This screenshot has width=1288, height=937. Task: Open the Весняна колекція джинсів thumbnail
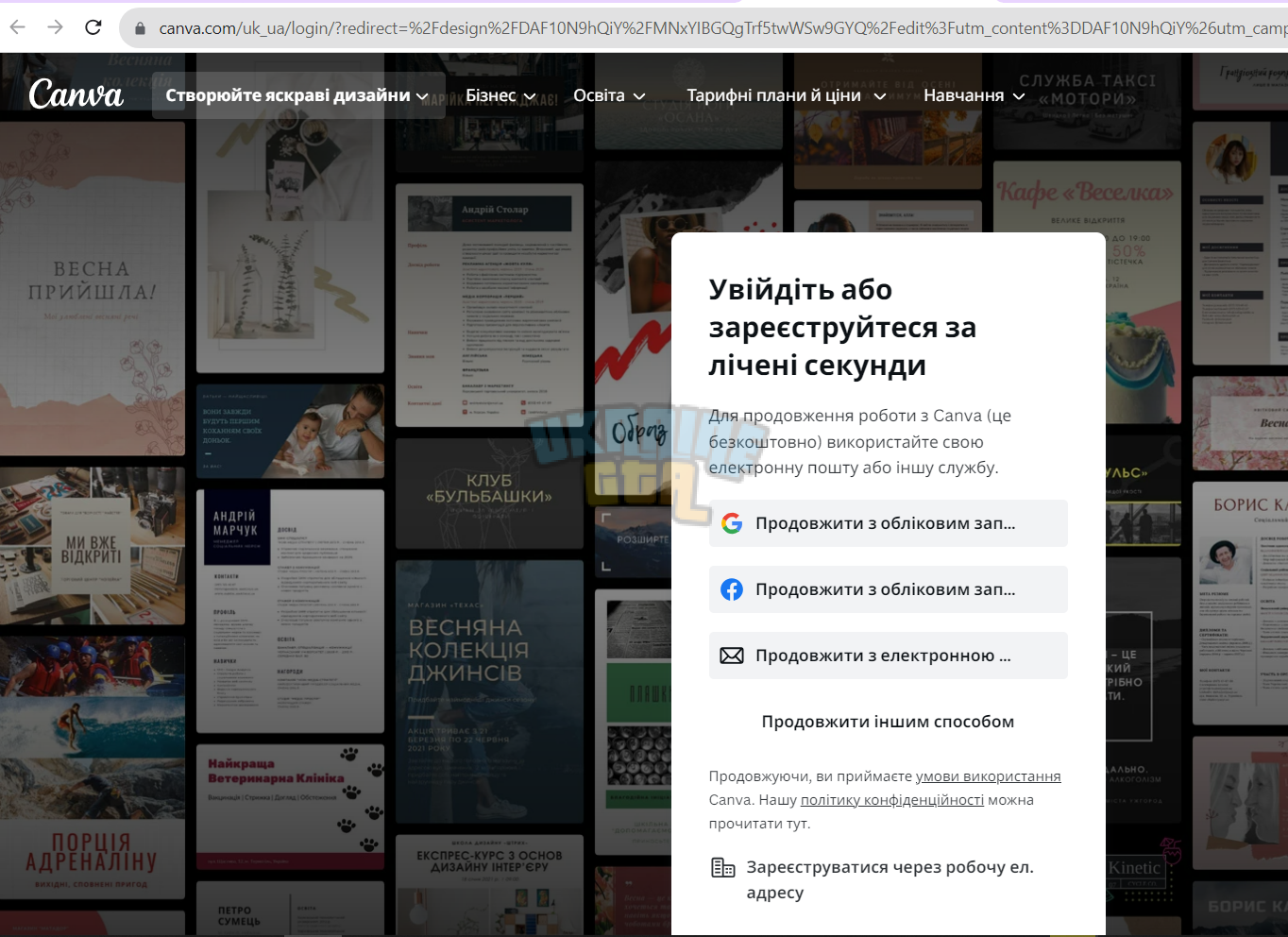pyautogui.click(x=489, y=691)
